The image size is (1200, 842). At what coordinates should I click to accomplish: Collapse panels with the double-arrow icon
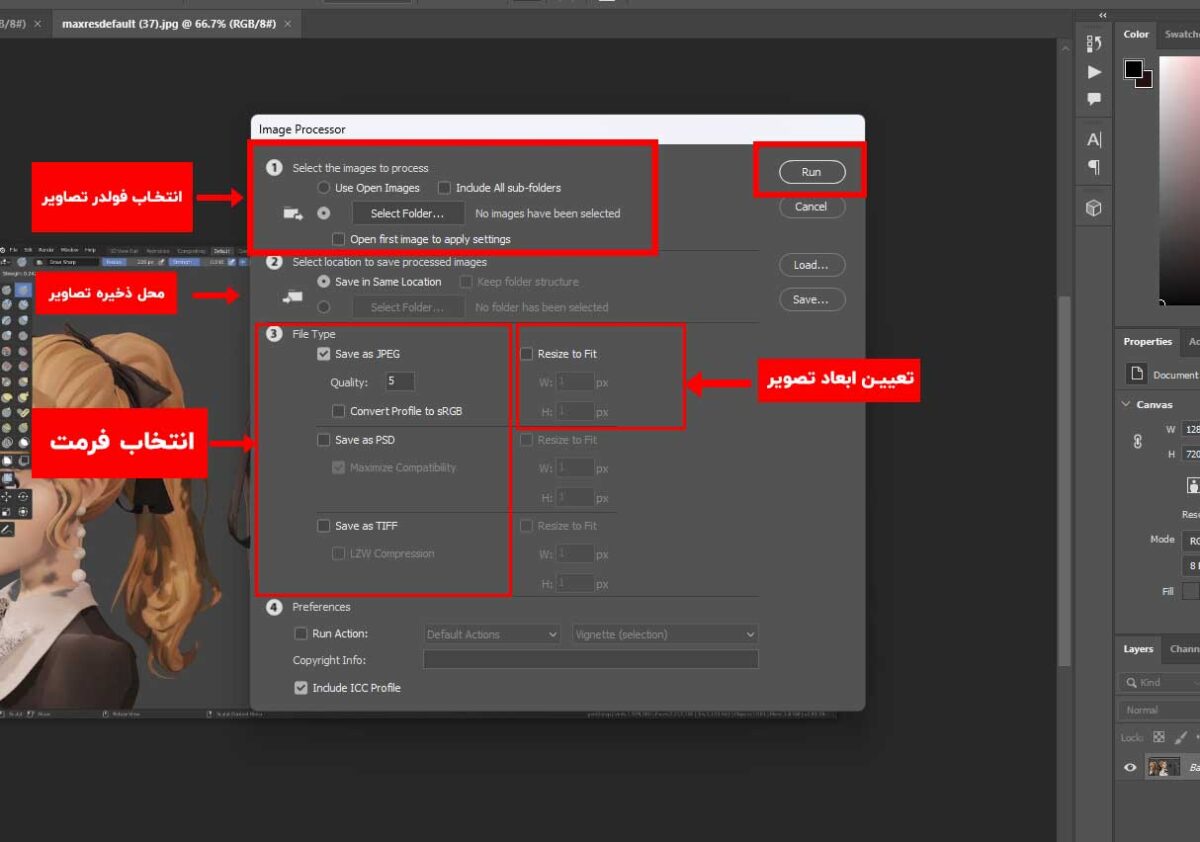coord(1102,15)
